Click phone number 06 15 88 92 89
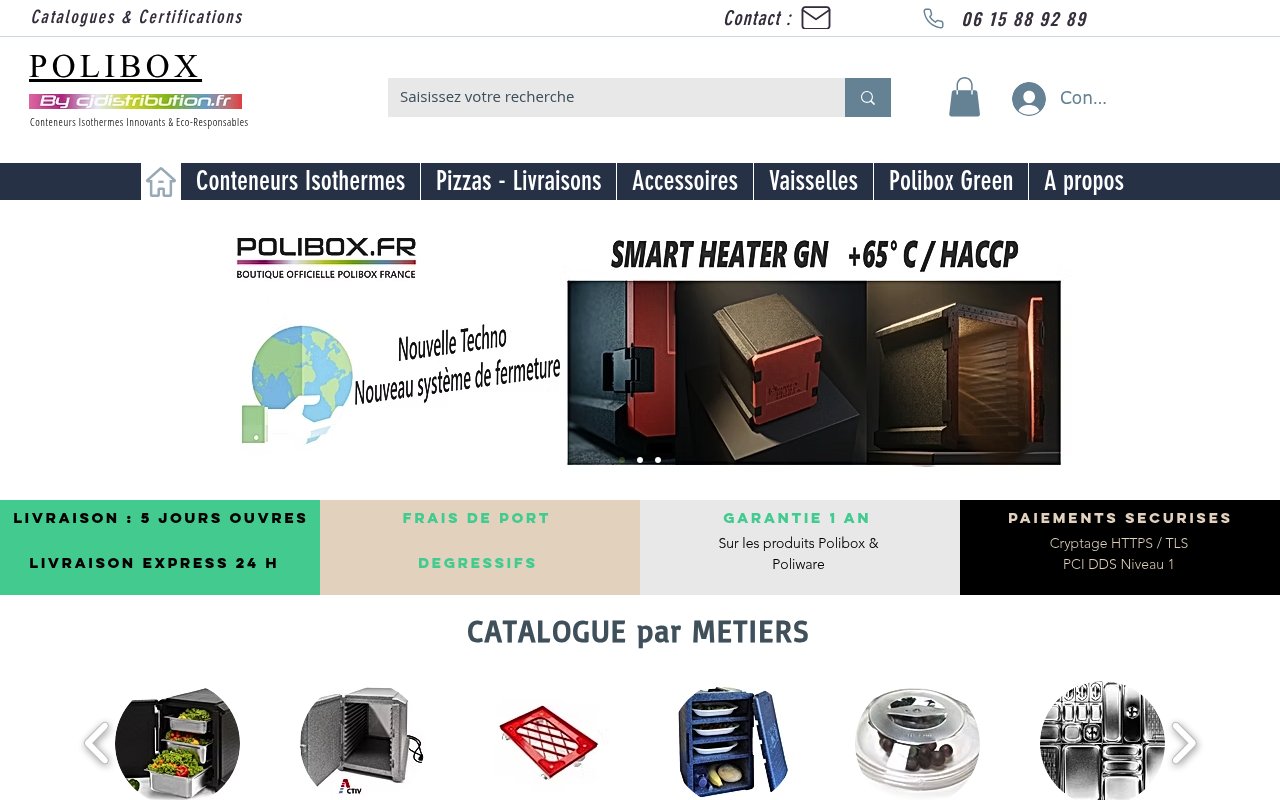This screenshot has height=800, width=1280. pyautogui.click(x=1024, y=19)
